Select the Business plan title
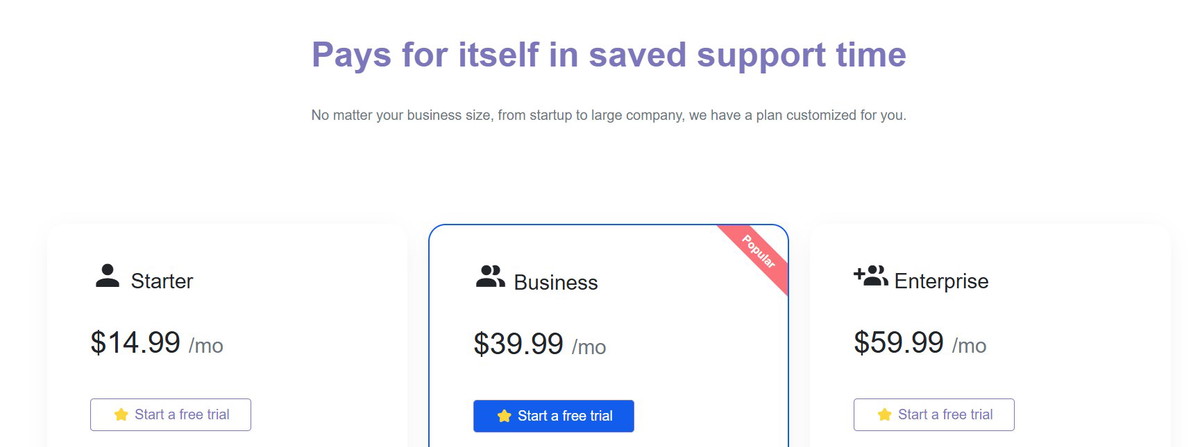Image resolution: width=1200 pixels, height=447 pixels. tap(556, 283)
